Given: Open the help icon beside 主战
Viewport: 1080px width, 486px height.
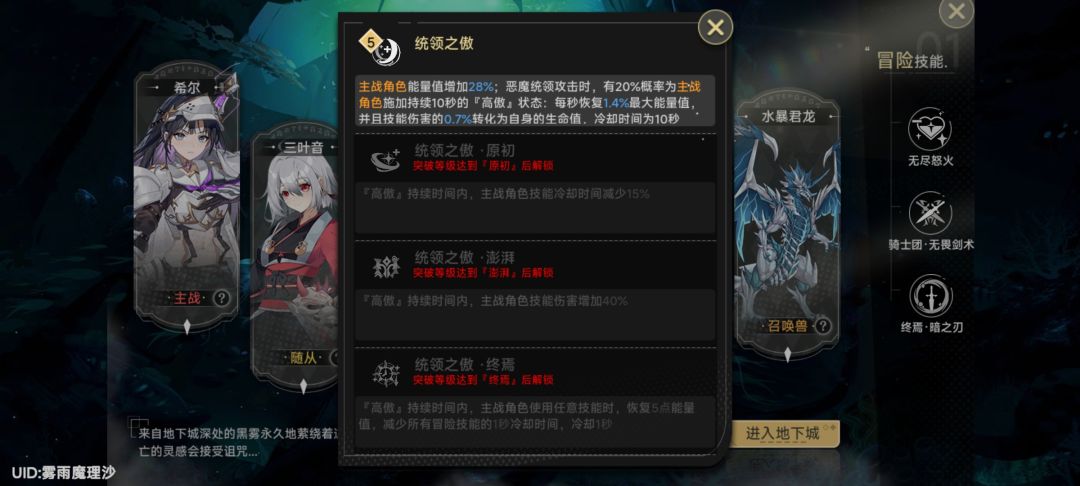Looking at the screenshot, I should (x=221, y=298).
